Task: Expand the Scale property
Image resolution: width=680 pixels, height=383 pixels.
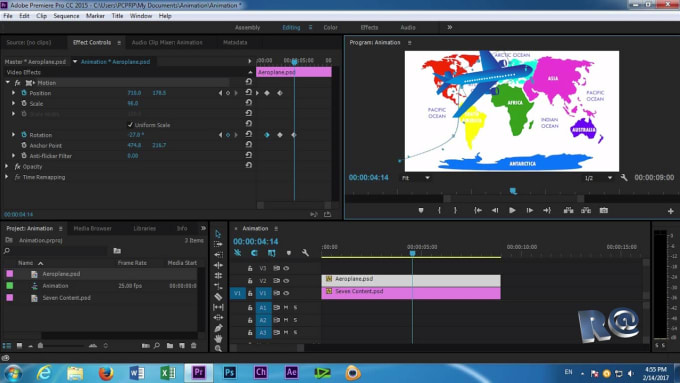Action: 13,103
